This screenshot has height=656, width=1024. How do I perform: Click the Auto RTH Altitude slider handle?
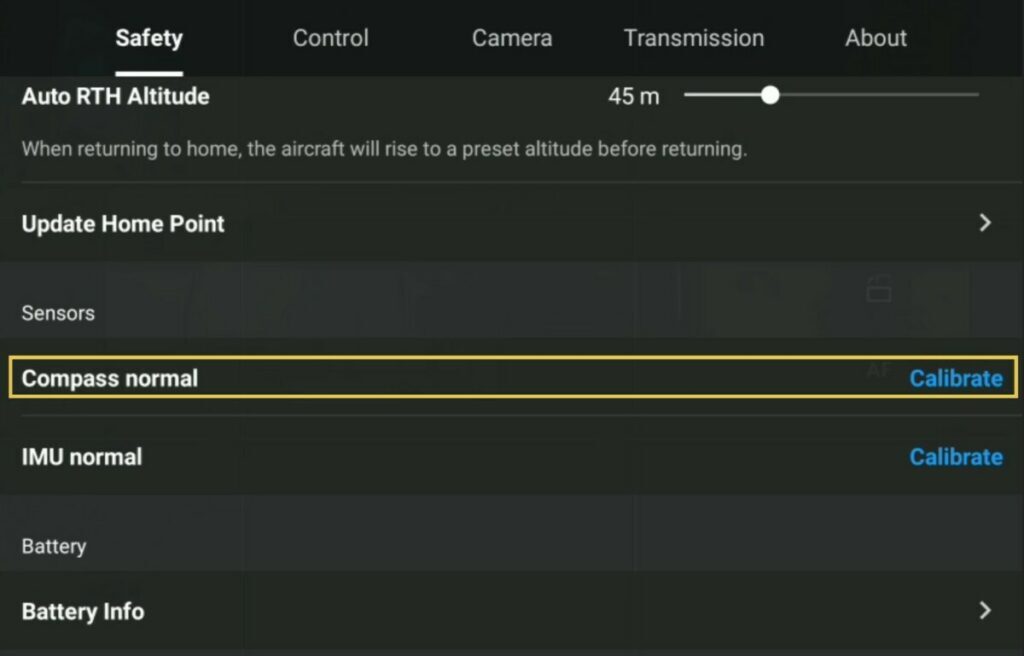click(770, 95)
